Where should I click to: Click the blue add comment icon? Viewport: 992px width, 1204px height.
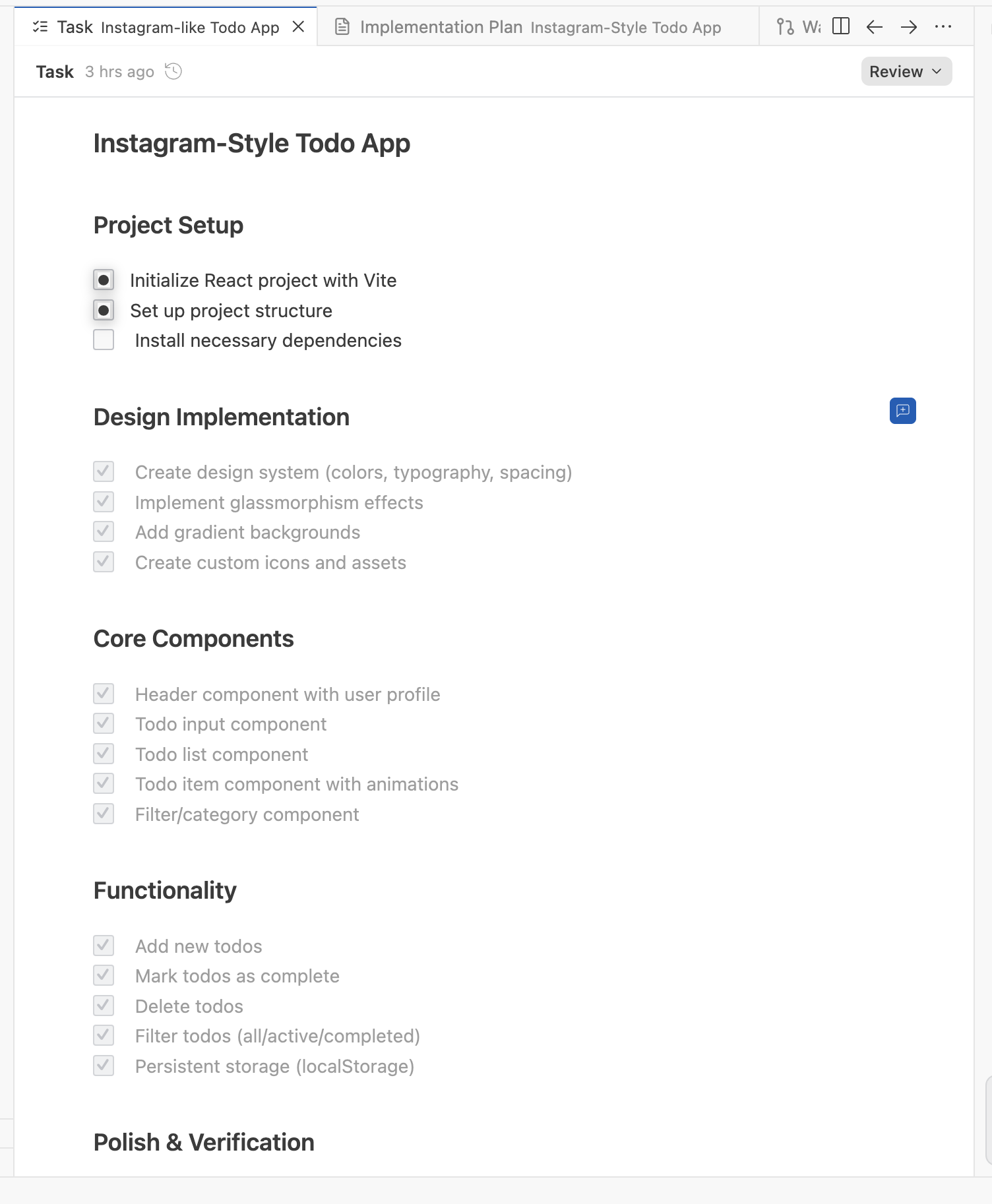(x=902, y=411)
